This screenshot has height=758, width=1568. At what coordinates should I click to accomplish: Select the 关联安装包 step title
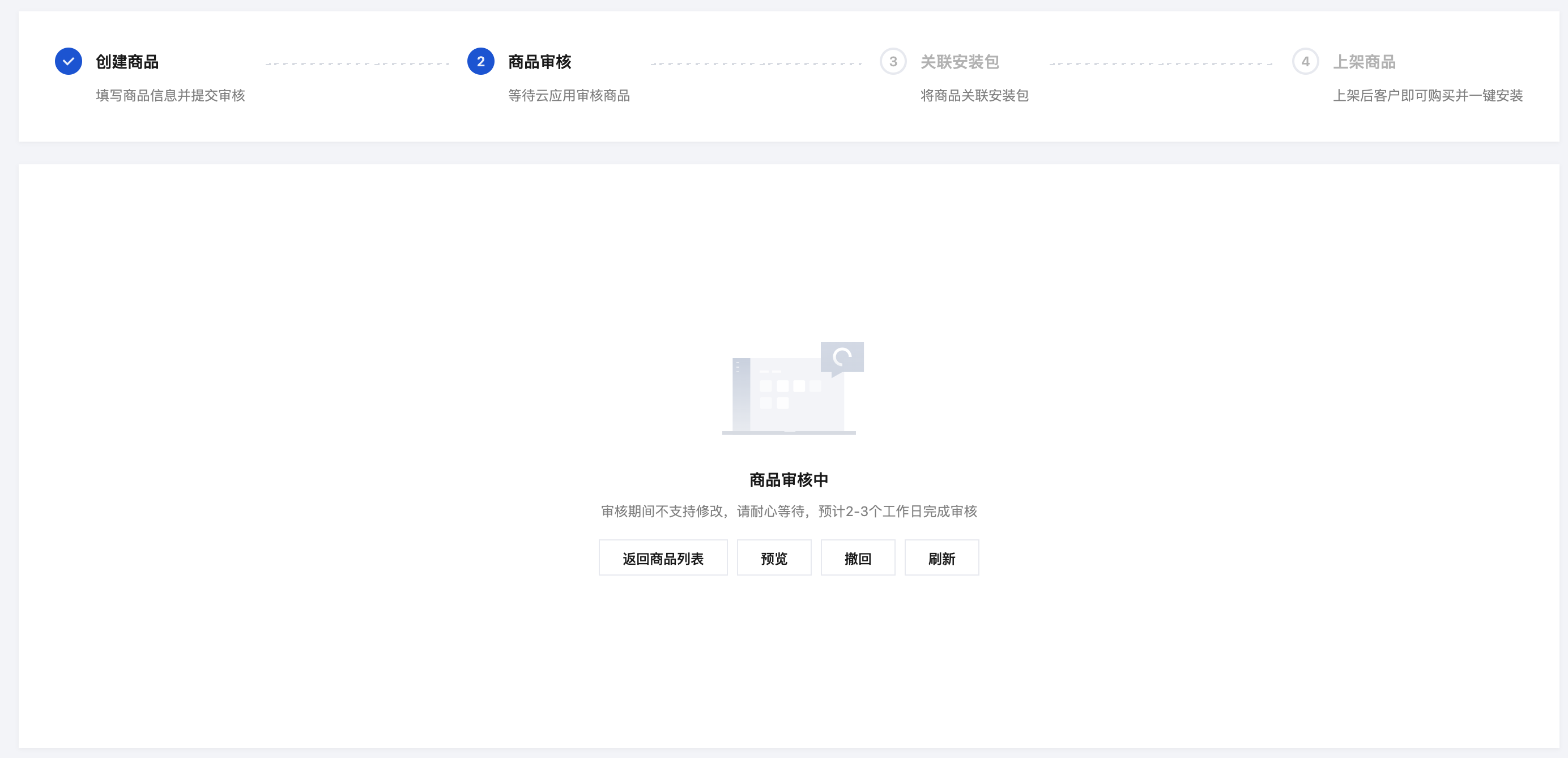960,62
